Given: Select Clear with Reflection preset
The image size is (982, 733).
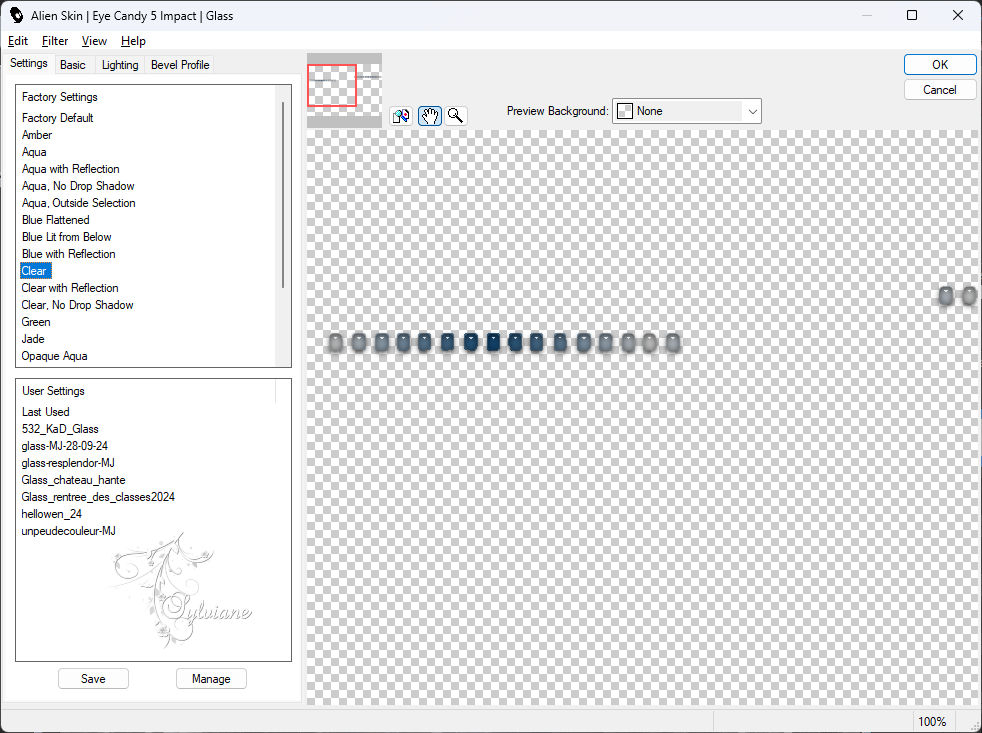Looking at the screenshot, I should [70, 288].
